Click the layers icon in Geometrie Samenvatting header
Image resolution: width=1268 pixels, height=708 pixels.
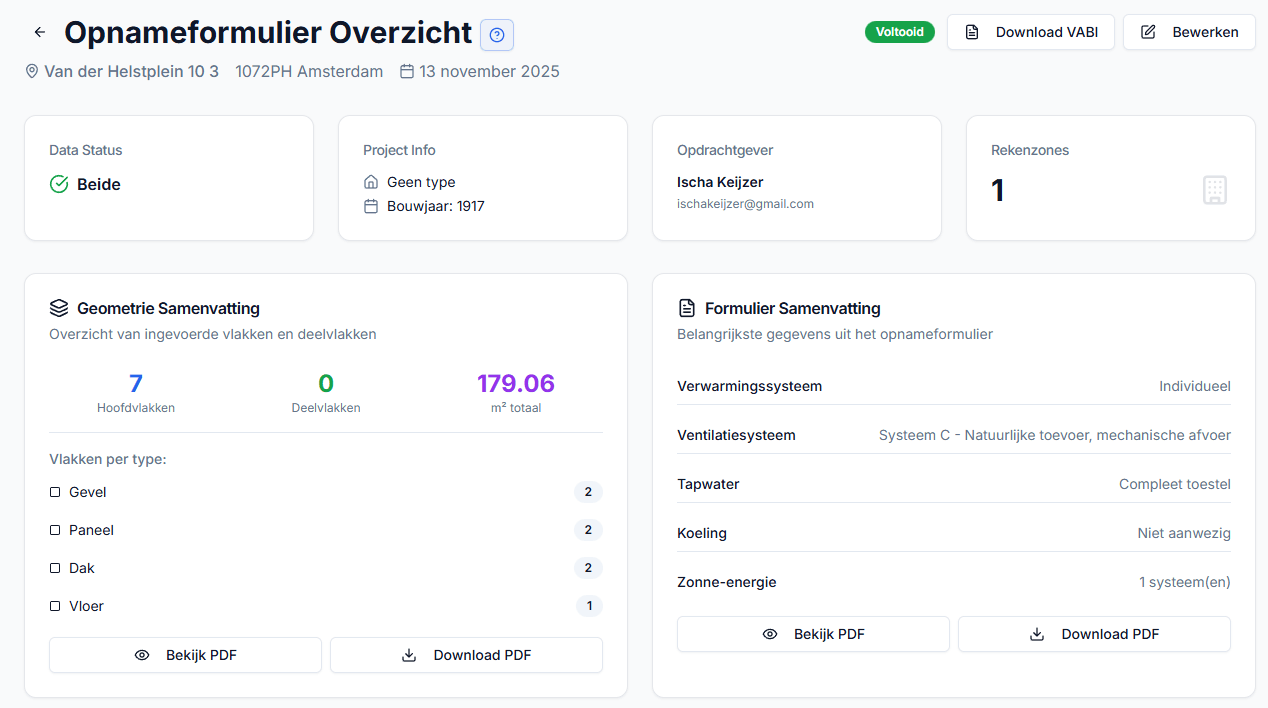coord(59,309)
